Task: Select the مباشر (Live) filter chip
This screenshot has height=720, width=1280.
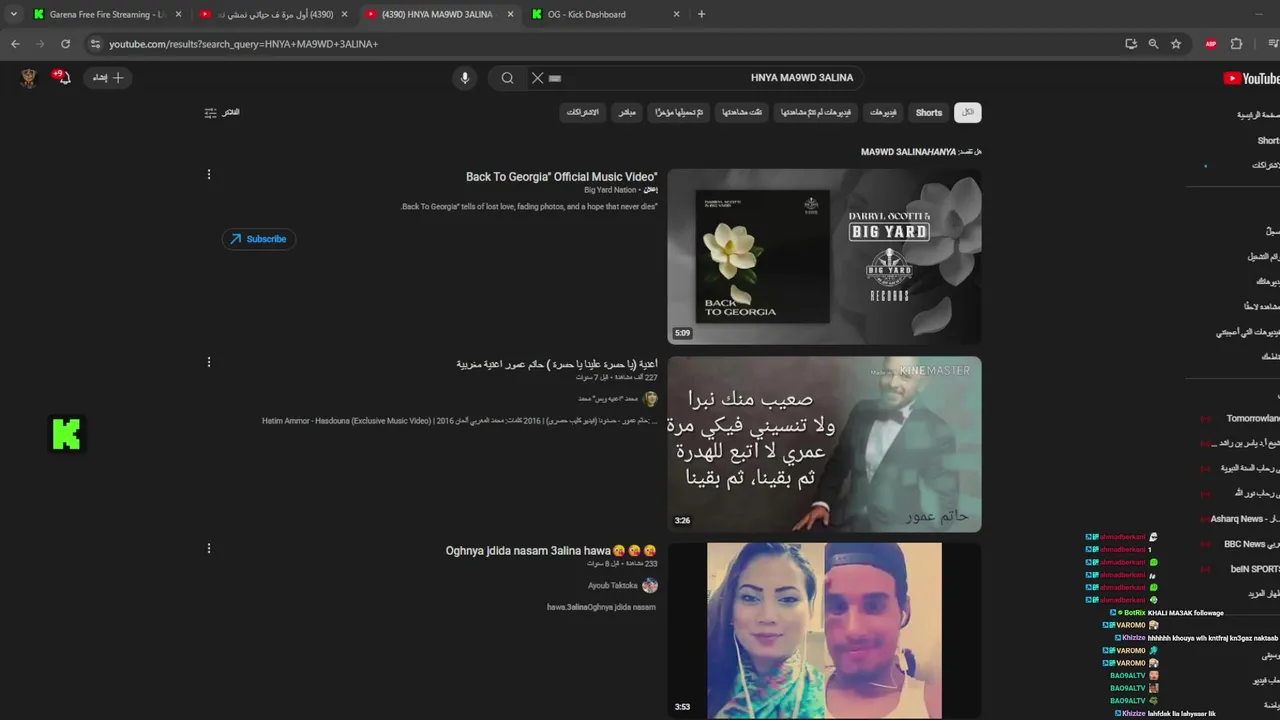Action: point(626,112)
